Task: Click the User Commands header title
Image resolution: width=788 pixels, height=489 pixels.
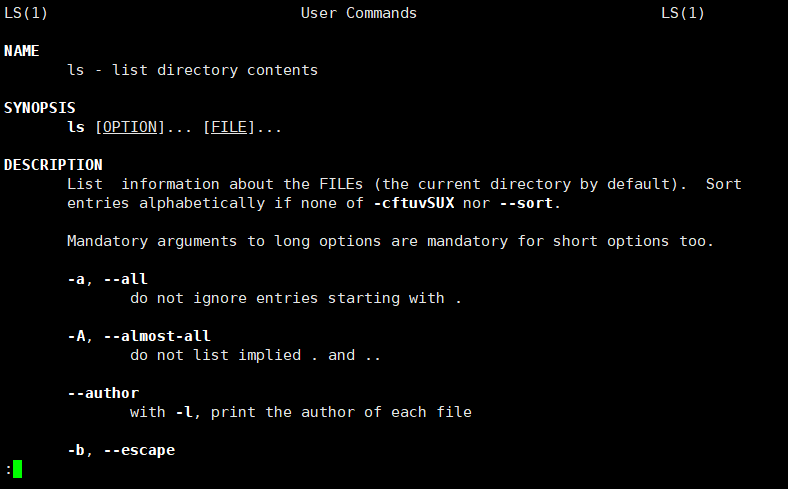Action: coord(358,13)
